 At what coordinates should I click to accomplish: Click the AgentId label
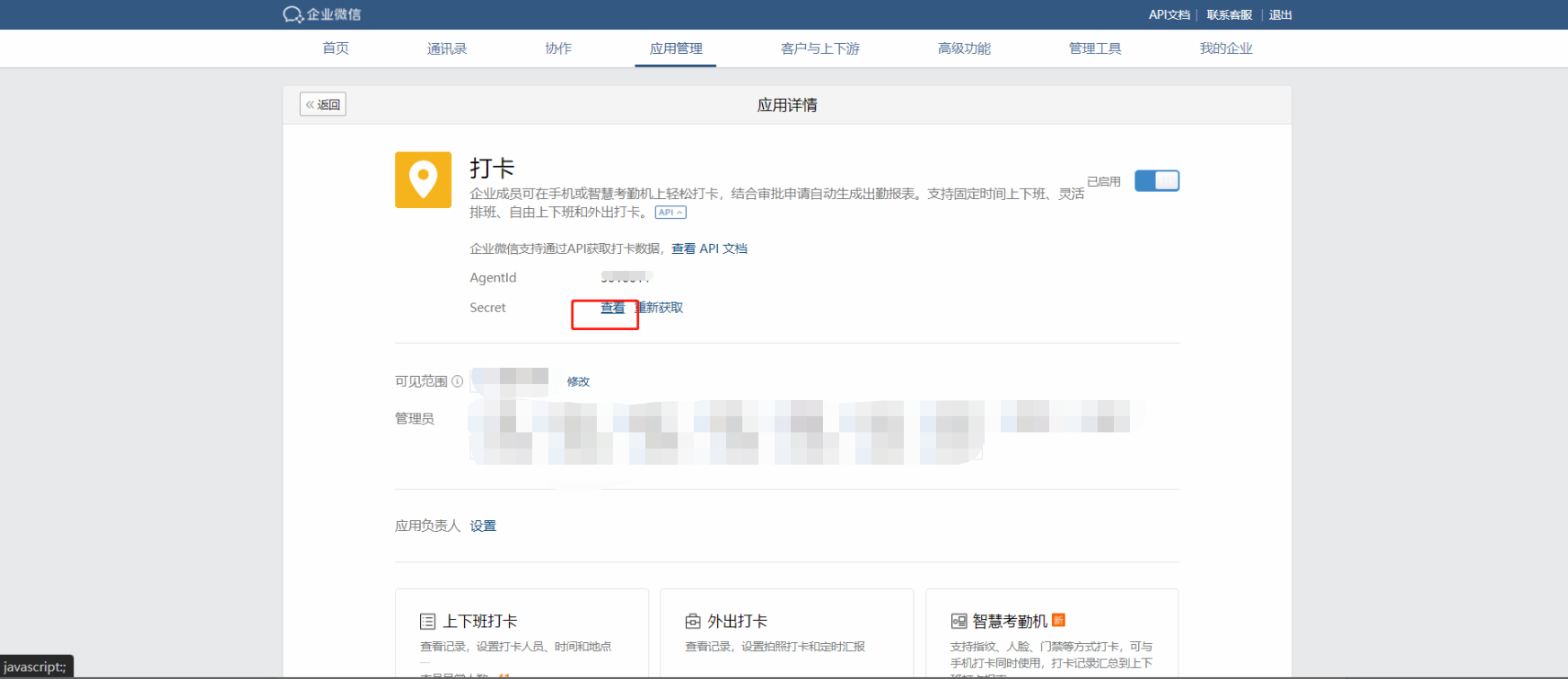tap(493, 278)
